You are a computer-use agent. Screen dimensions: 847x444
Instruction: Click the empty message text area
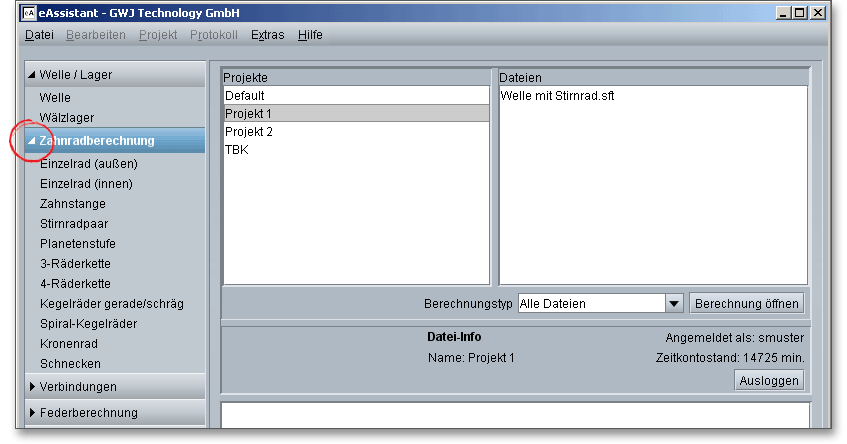514,415
